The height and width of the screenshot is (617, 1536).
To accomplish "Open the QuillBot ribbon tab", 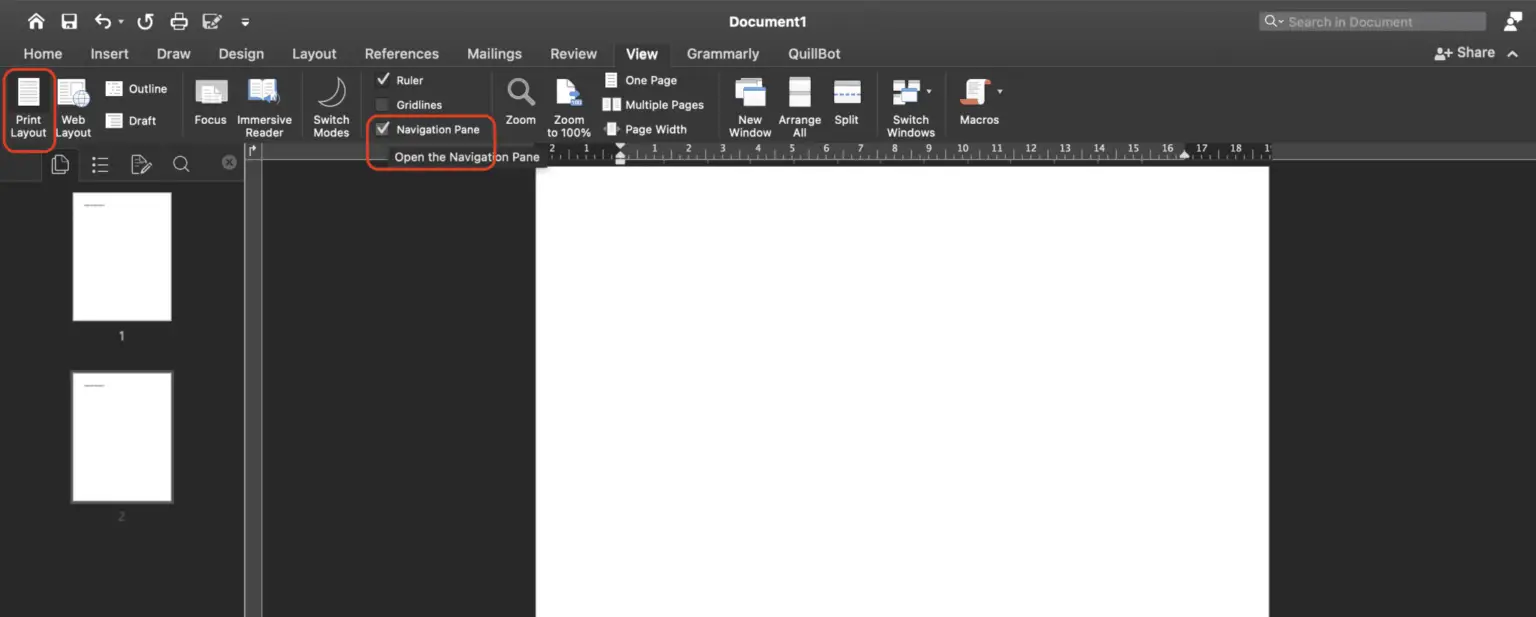I will [x=814, y=54].
